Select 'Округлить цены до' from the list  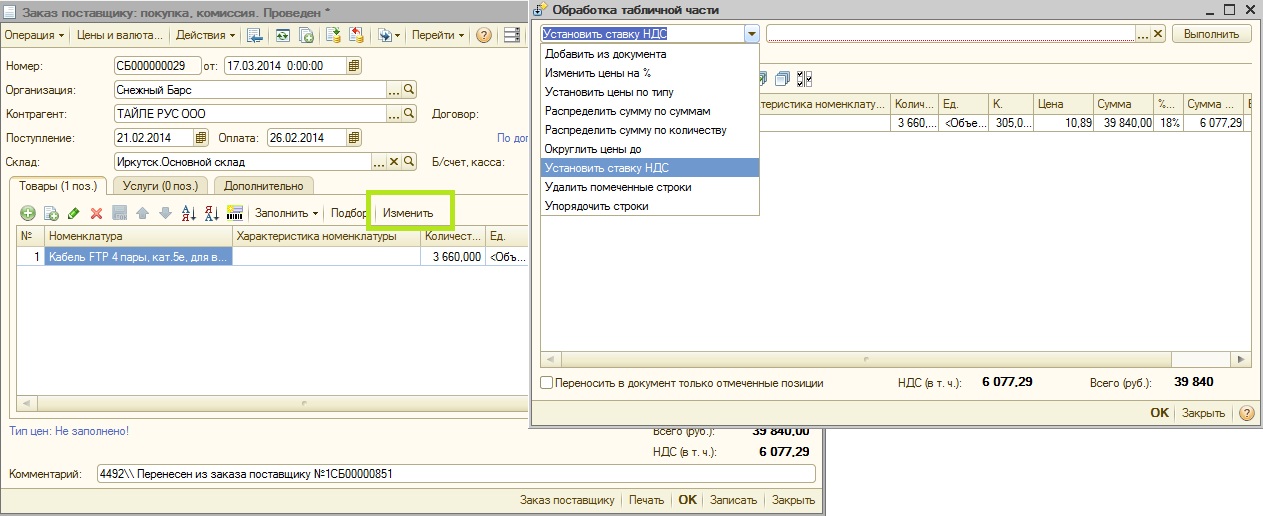pyautogui.click(x=594, y=149)
